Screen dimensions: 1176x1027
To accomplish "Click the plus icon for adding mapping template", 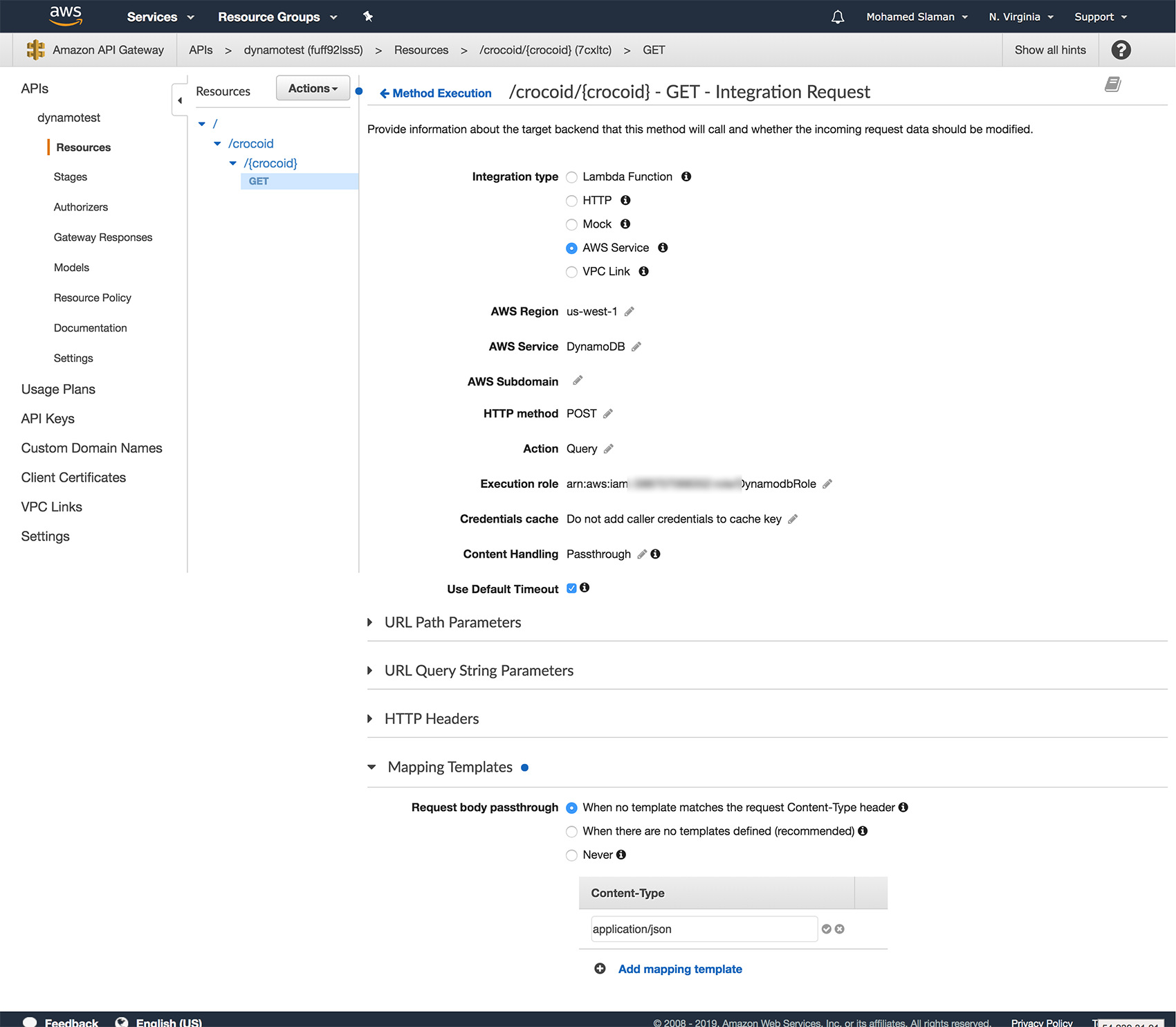I will (x=600, y=968).
